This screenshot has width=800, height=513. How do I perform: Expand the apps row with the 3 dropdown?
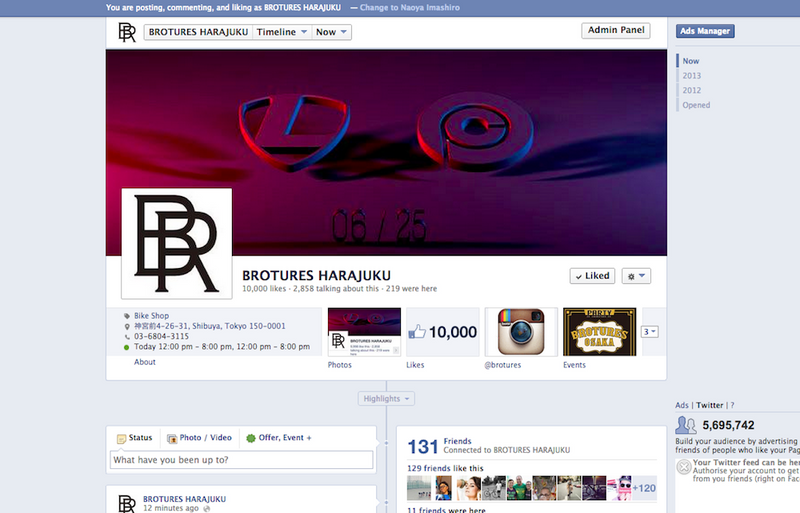(x=649, y=332)
